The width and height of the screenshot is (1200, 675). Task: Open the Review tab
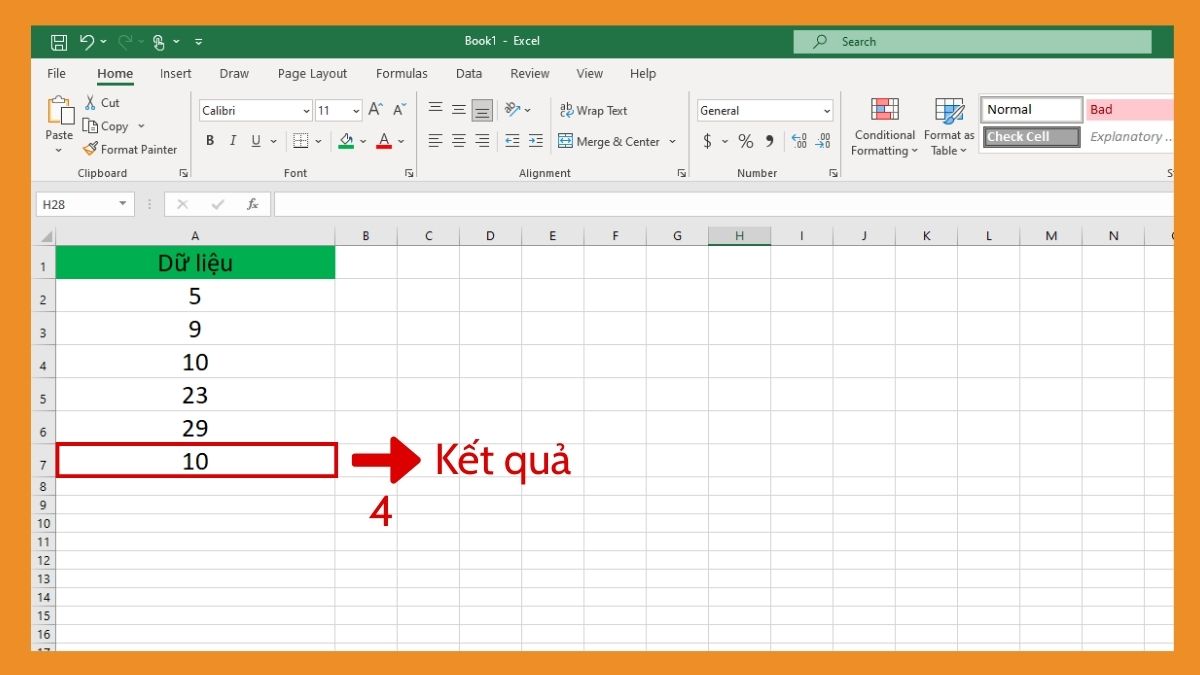click(529, 73)
